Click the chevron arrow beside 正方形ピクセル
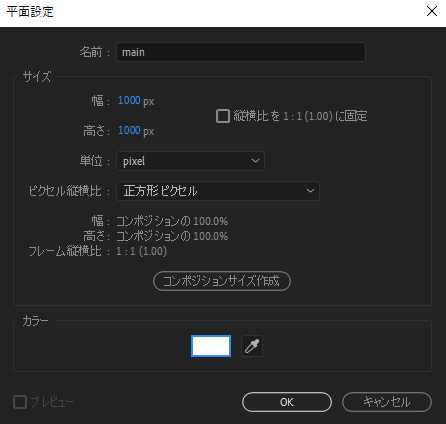Screen dimensions: 446x424 click(310, 191)
